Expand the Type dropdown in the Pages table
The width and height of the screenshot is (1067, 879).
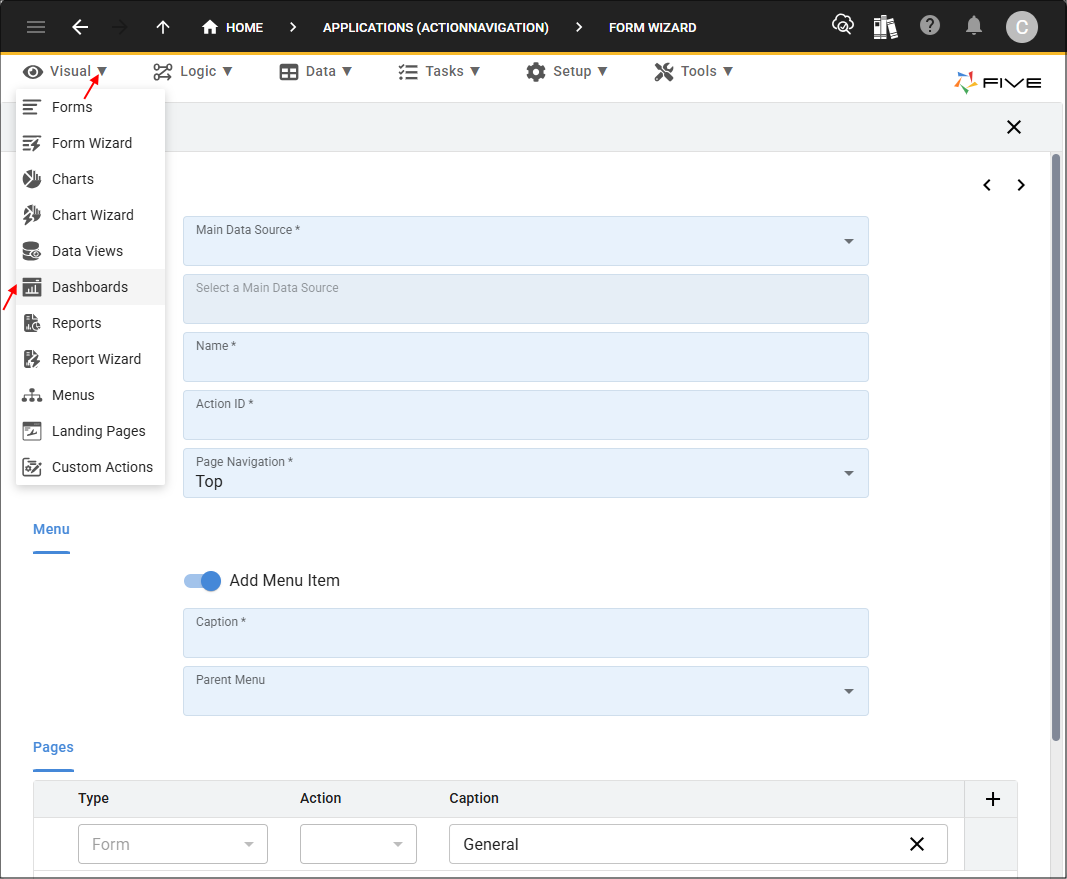[249, 844]
